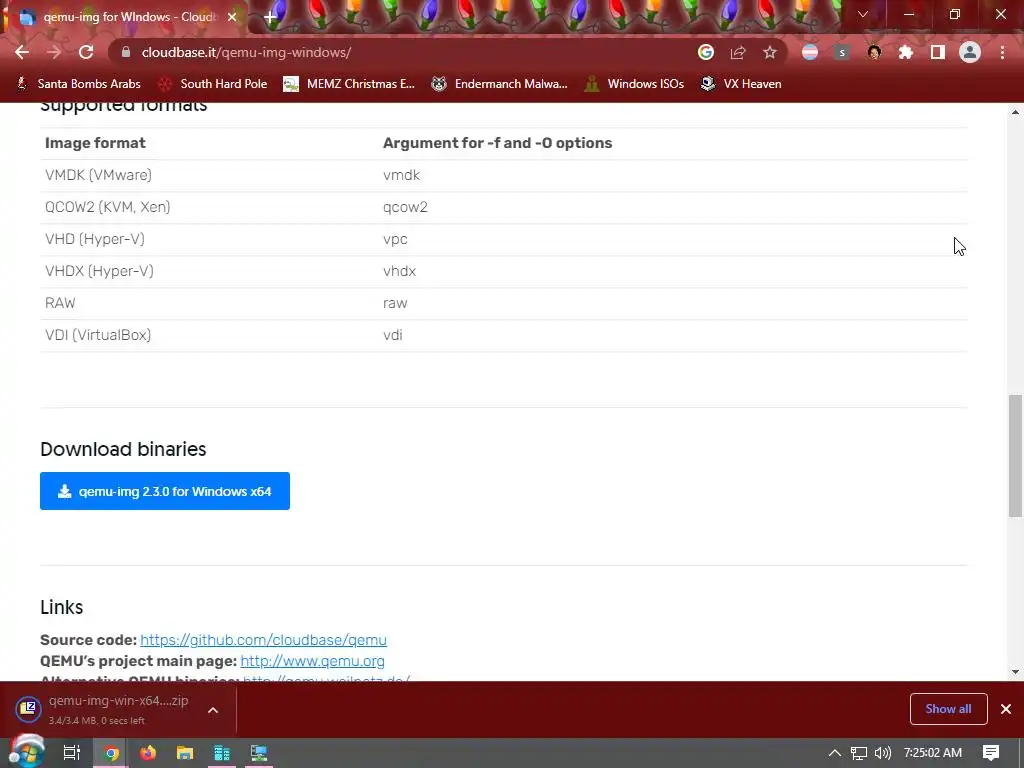Expand the tab search chevron

coord(863,14)
